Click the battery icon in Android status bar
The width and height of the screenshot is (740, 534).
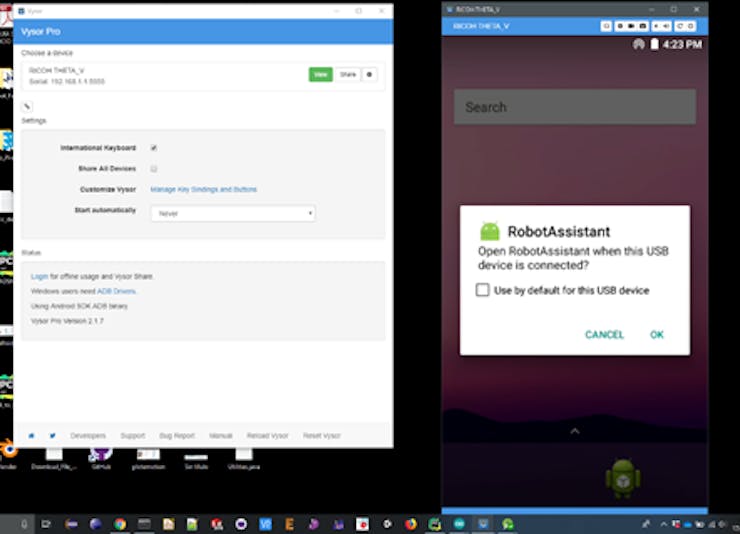pyautogui.click(x=655, y=44)
